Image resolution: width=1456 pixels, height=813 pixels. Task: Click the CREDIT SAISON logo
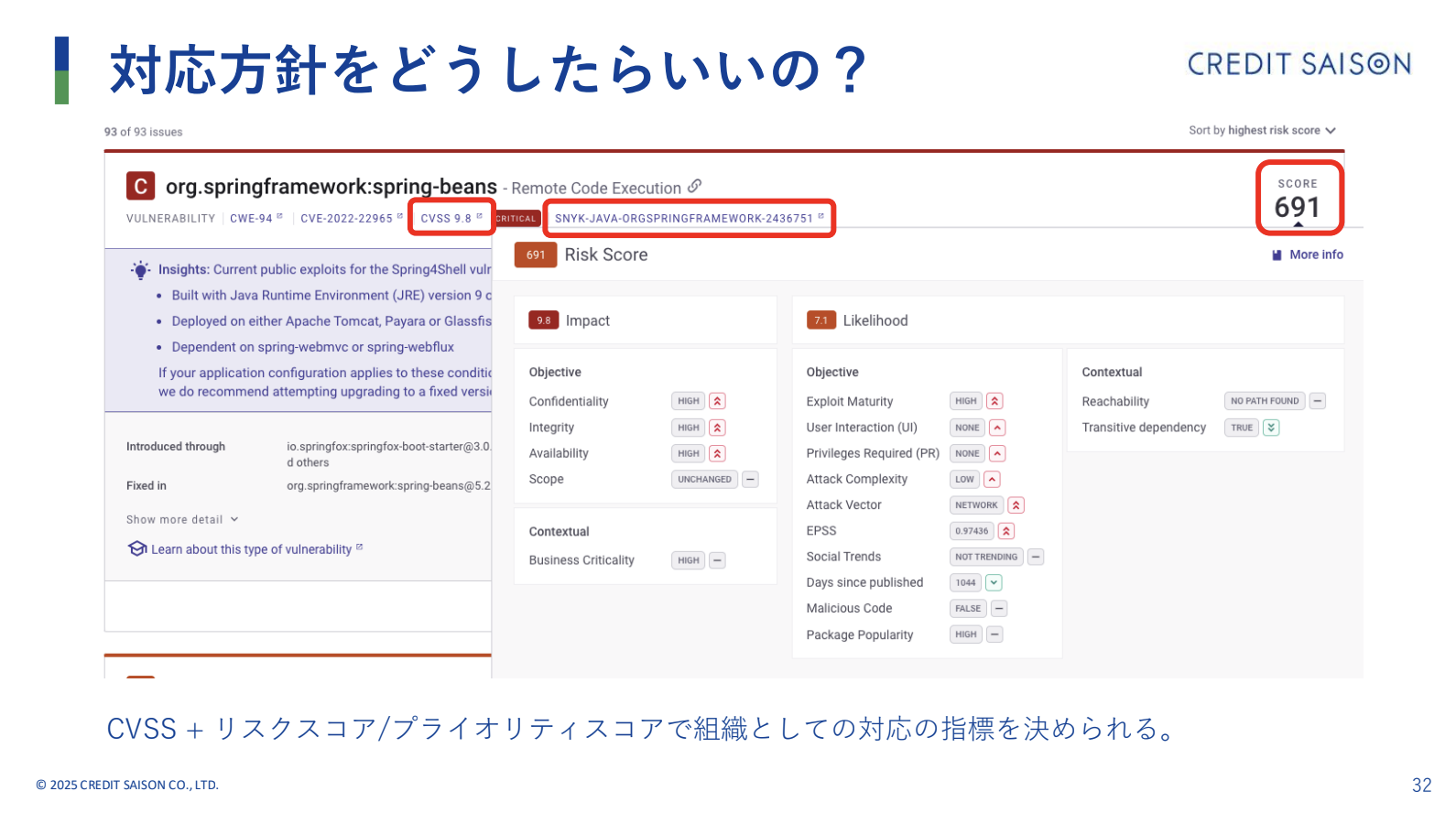1298,63
